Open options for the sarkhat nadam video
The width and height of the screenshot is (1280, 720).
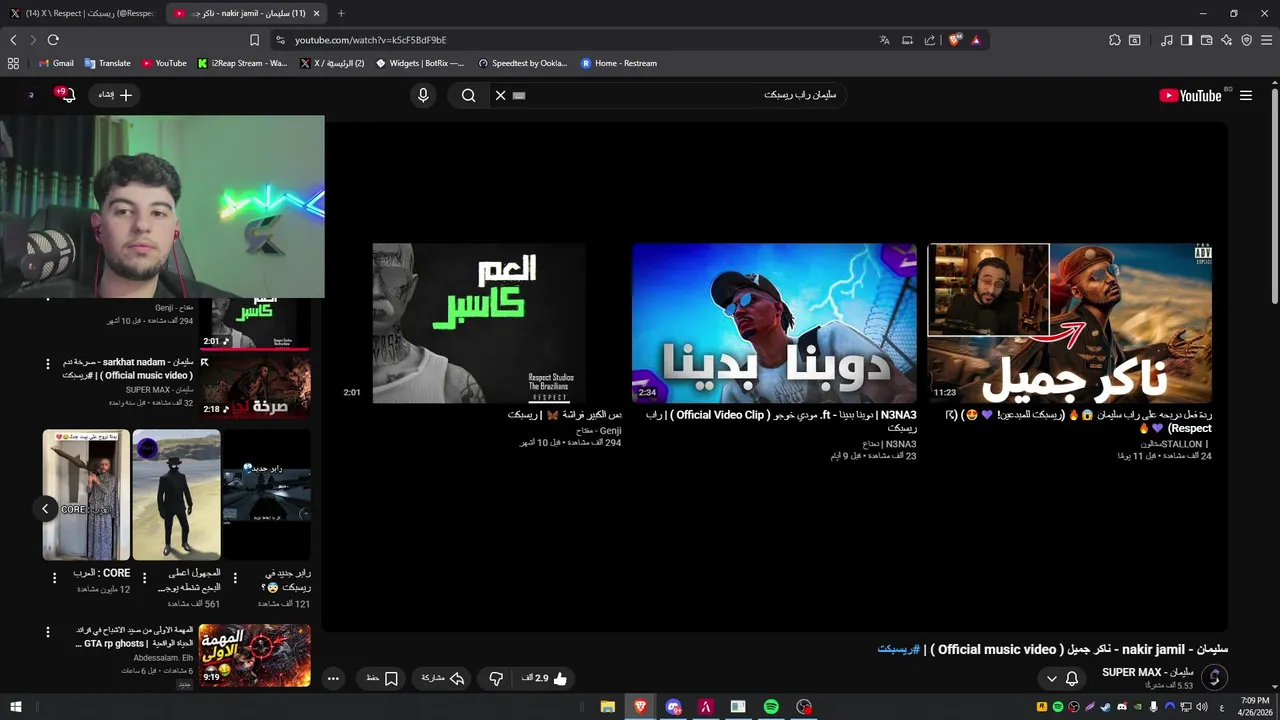pos(47,364)
